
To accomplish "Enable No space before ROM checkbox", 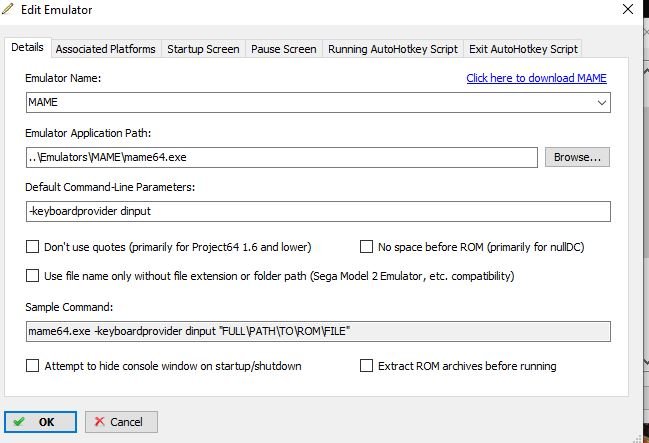I will coord(366,247).
